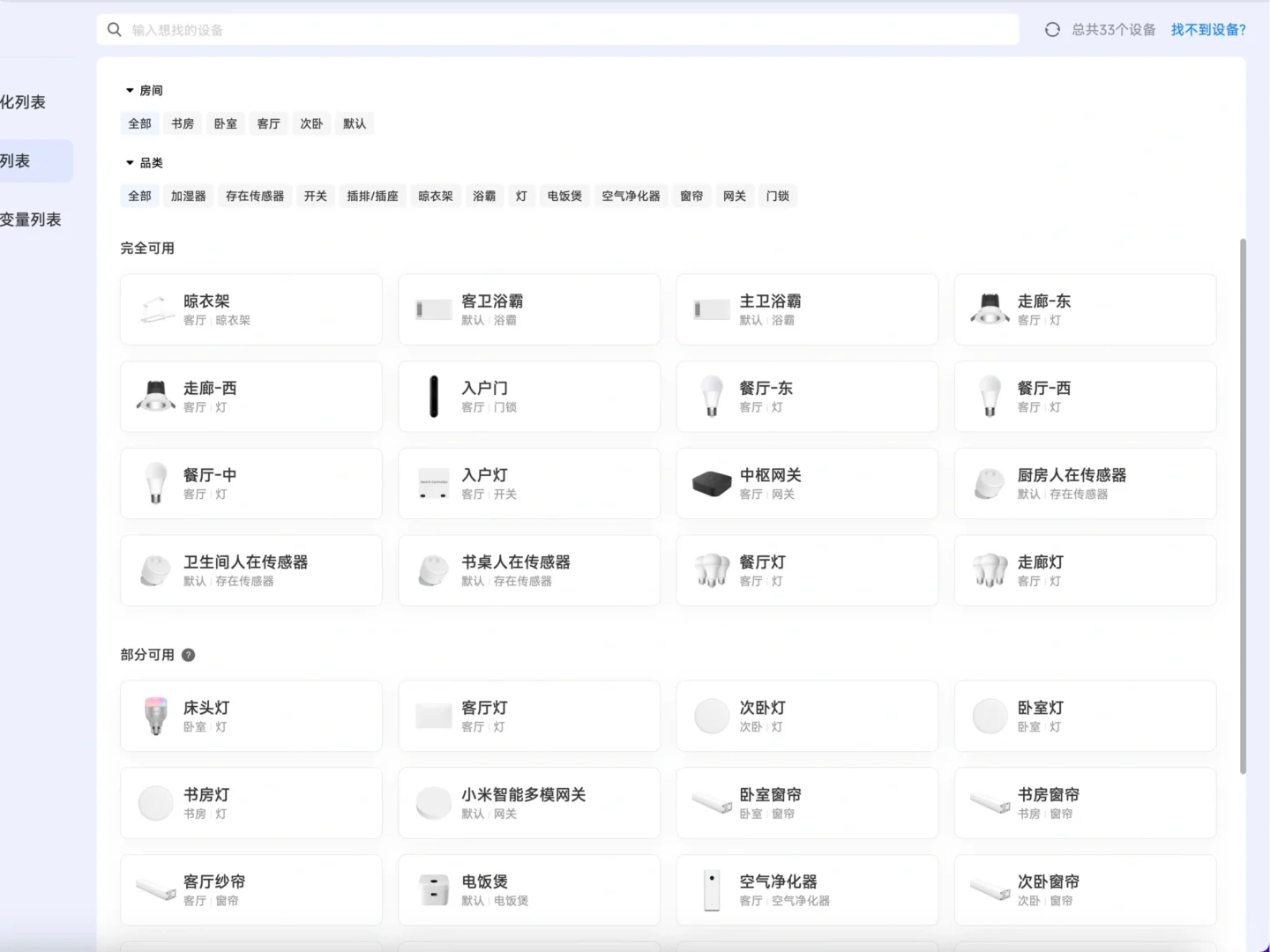Click the 晾衣架 clothes rack device icon
This screenshot has width=1270, height=952.
155,309
